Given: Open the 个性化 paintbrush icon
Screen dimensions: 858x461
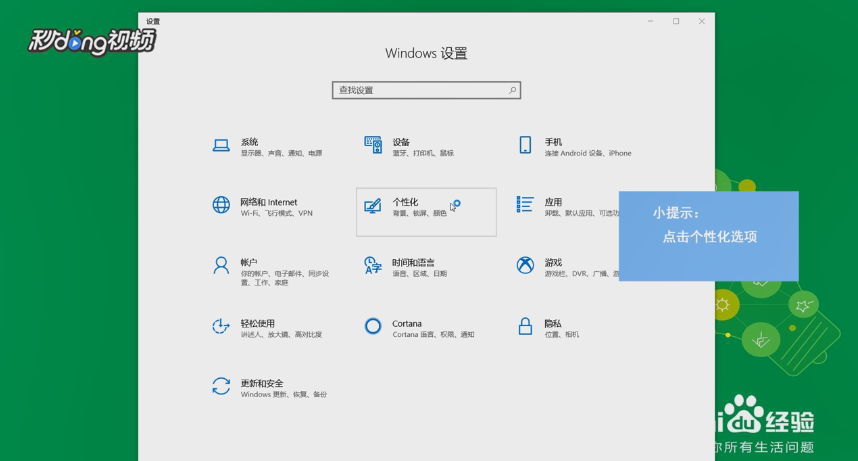Looking at the screenshot, I should coord(373,206).
